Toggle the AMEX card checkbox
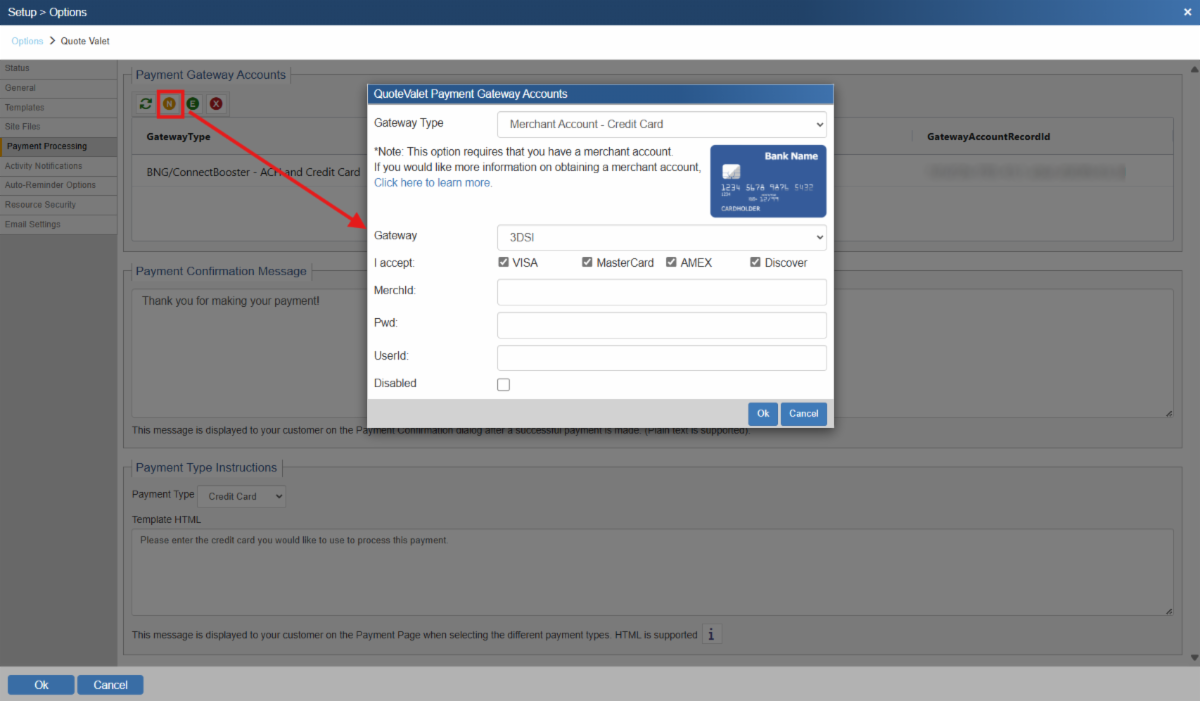The width and height of the screenshot is (1200, 701). coord(672,263)
